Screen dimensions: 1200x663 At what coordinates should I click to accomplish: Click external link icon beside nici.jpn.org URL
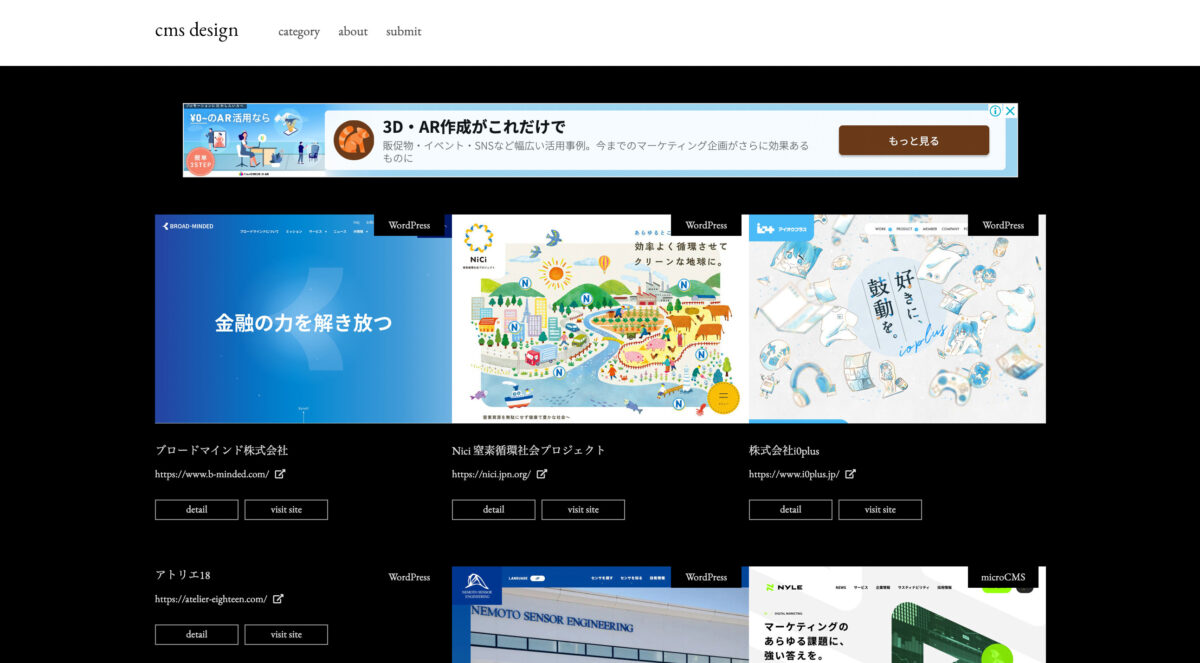click(542, 474)
